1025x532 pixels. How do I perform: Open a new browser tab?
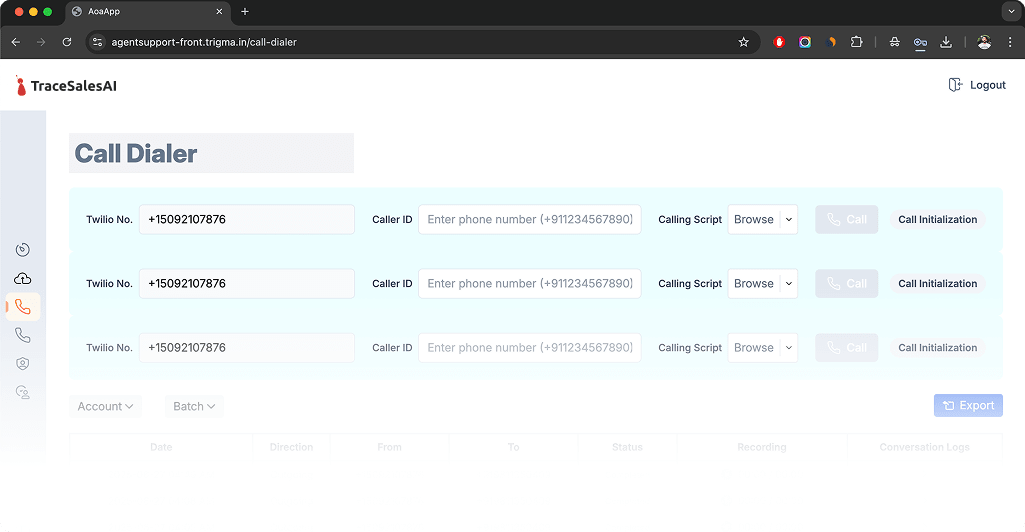click(245, 12)
